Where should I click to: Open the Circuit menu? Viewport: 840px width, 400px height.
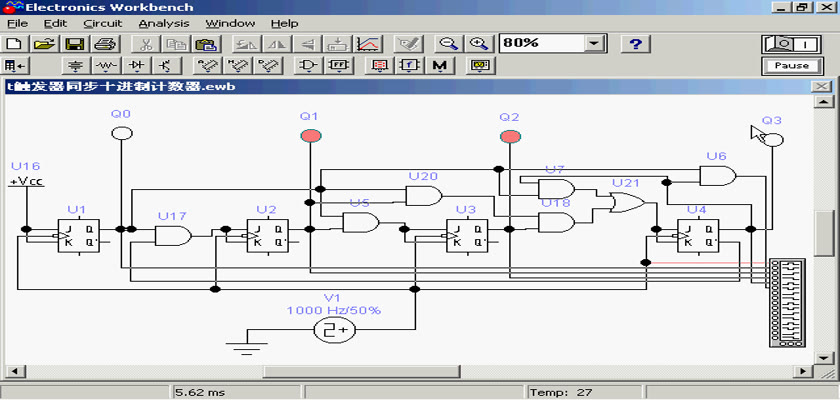click(102, 23)
